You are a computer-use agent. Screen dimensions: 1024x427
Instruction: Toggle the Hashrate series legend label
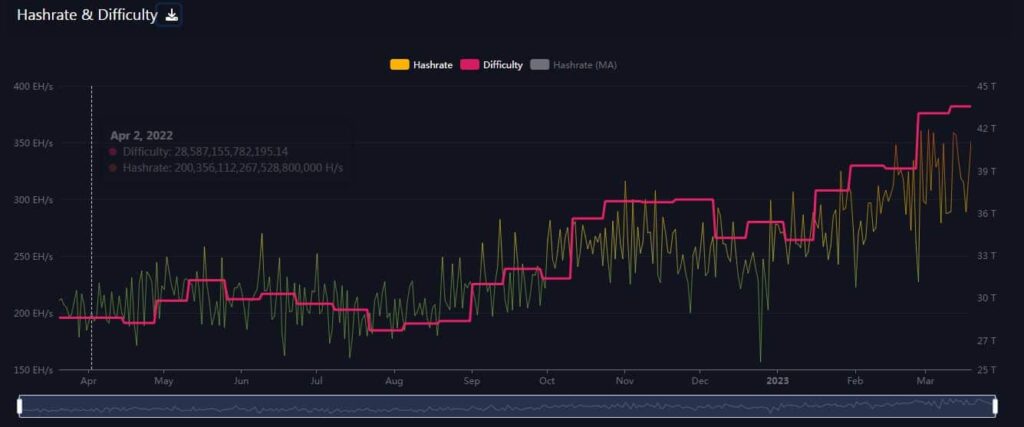pyautogui.click(x=432, y=65)
